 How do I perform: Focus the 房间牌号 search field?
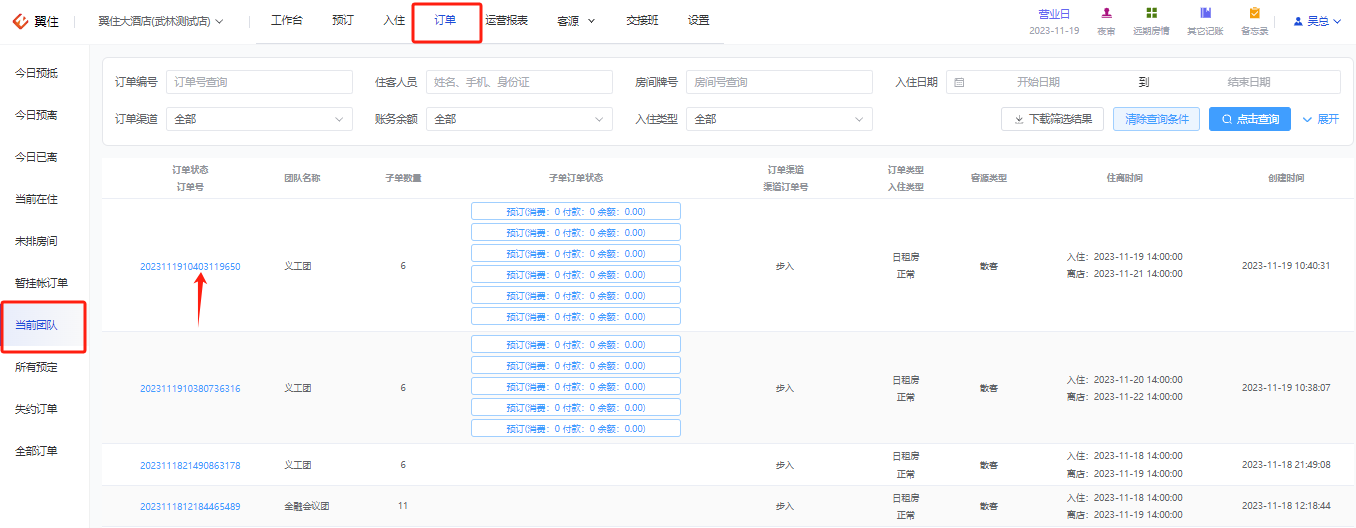tap(779, 82)
